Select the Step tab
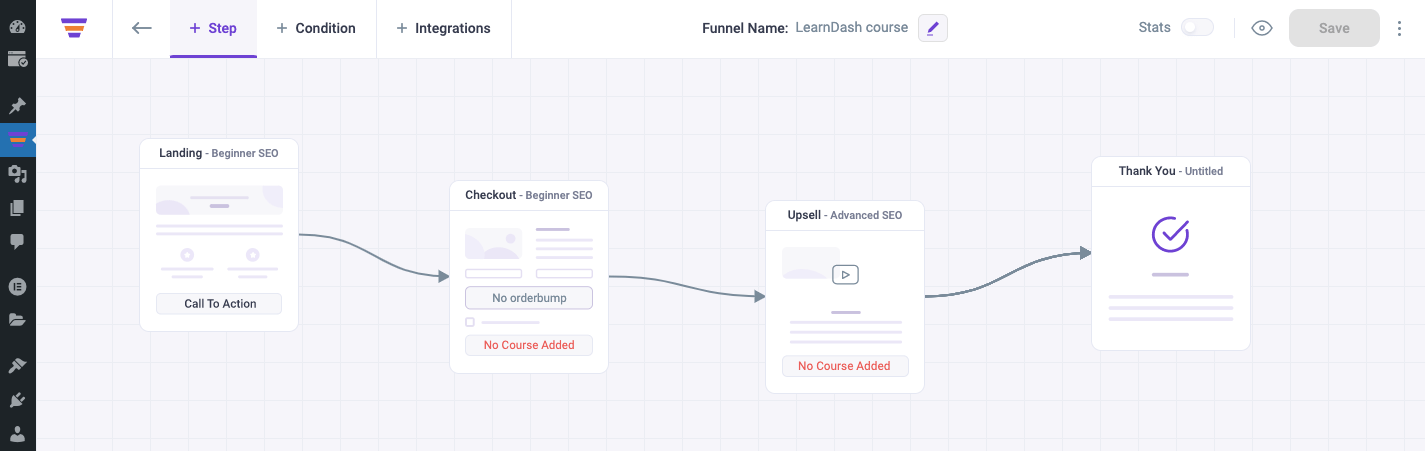This screenshot has height=451, width=1425. click(x=213, y=28)
